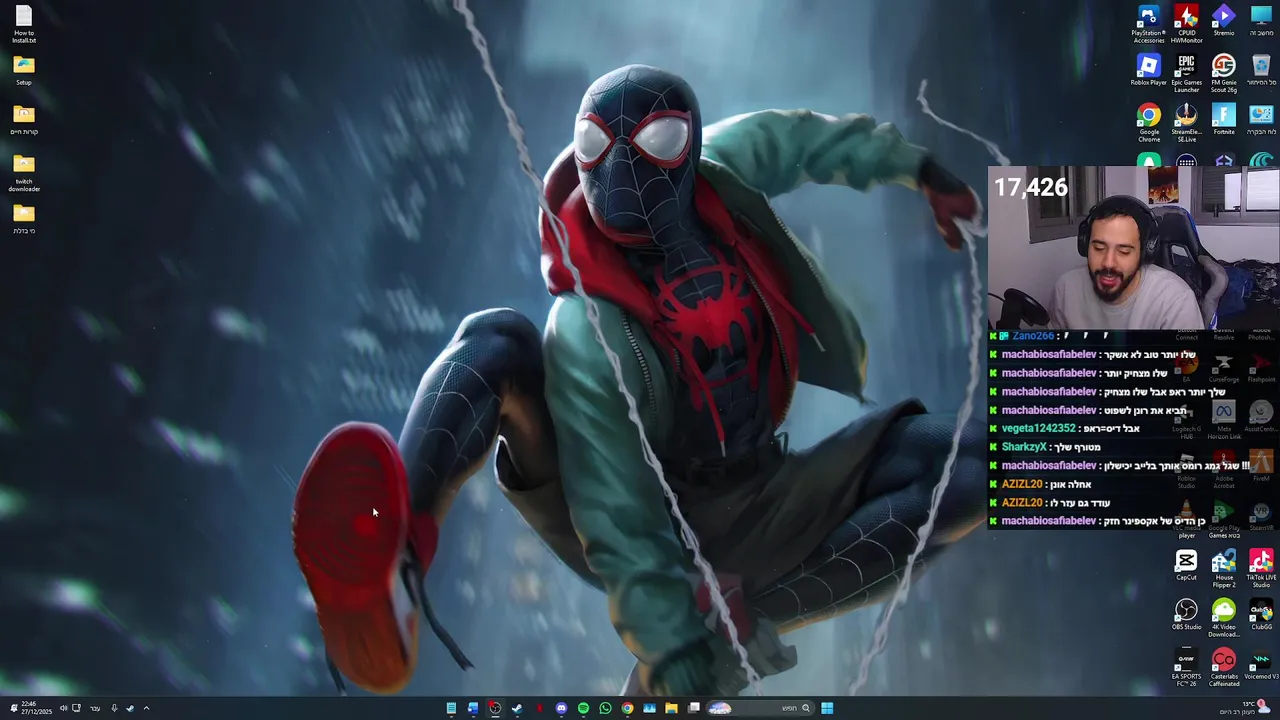Screen dimensions: 1280x720
Task: Open FM Genie Scout 26g shortcut
Action: [1224, 74]
